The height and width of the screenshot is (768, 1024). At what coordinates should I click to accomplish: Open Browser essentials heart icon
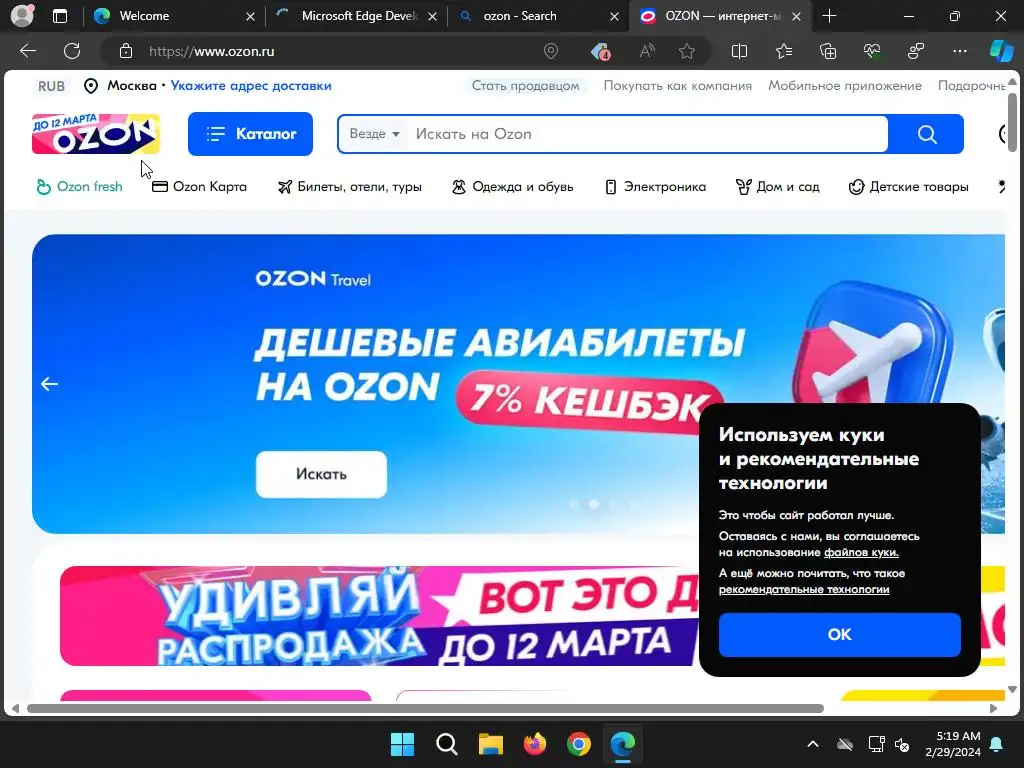pos(872,51)
